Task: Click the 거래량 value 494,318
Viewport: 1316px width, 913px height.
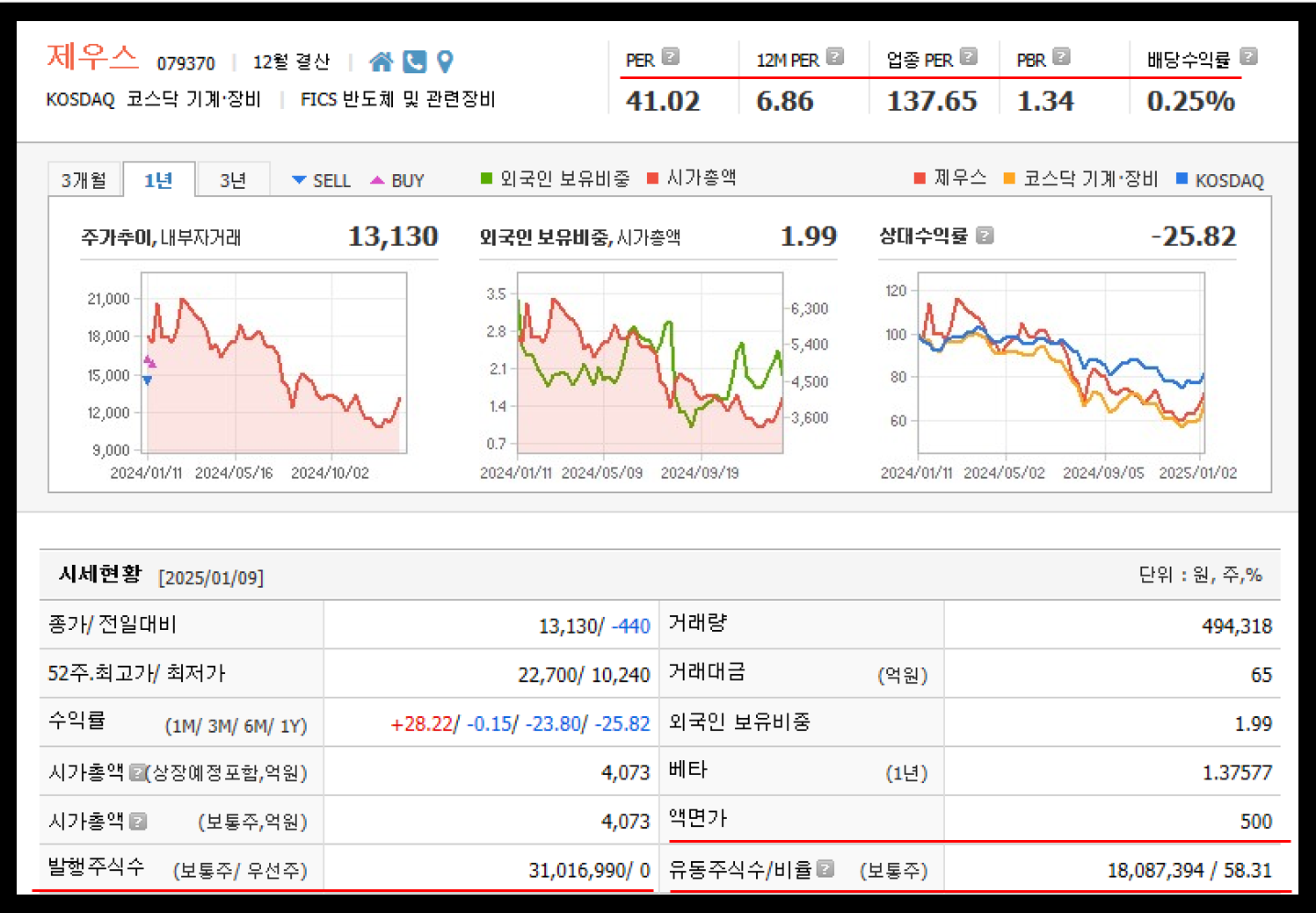Action: pos(1236,626)
